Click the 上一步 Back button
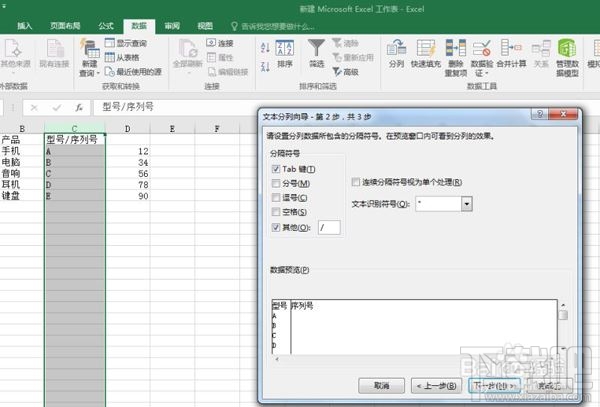This screenshot has width=600, height=407. [436, 386]
